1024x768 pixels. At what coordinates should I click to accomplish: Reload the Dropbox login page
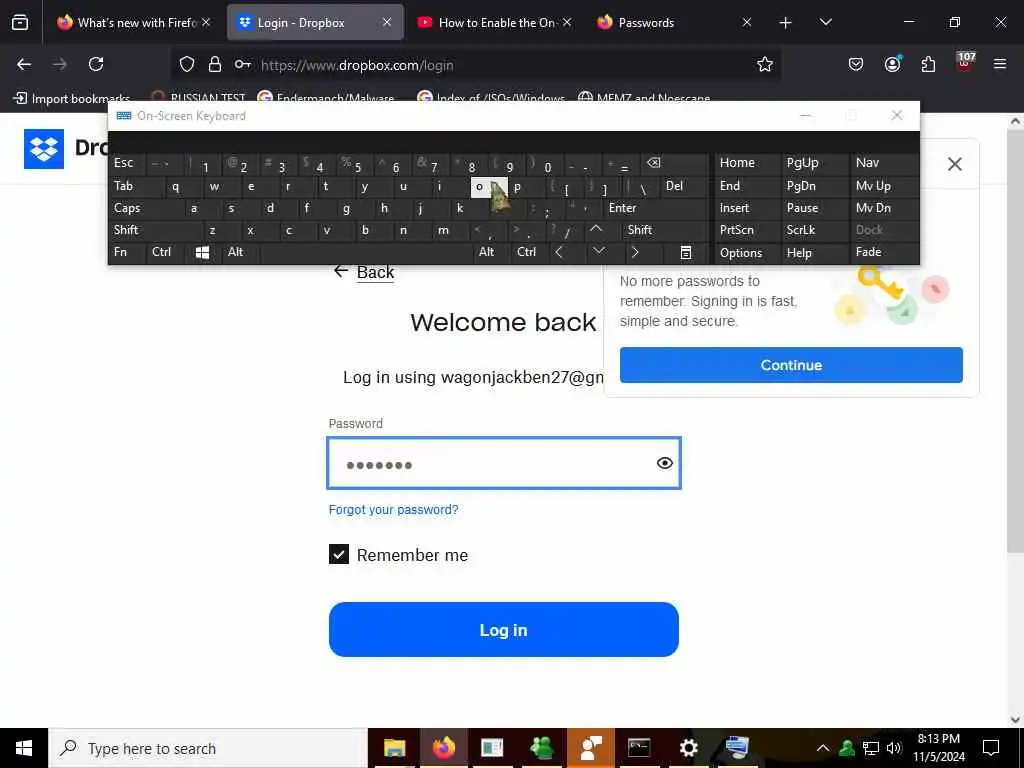[96, 64]
